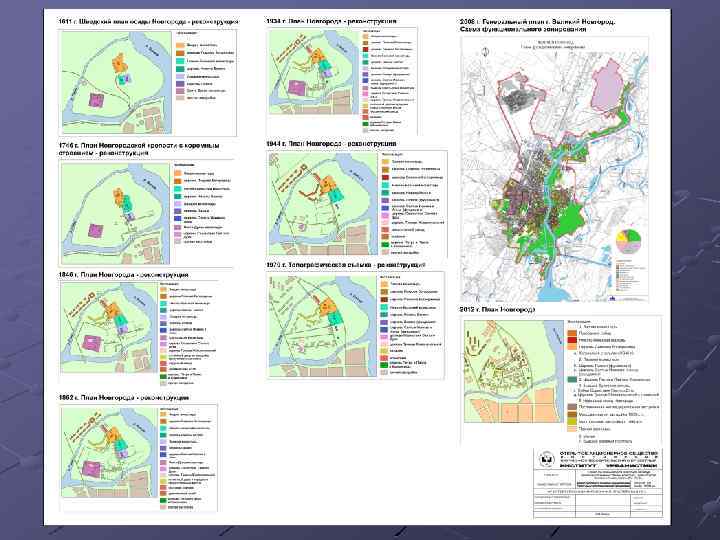Screen dimensions: 720x540
Task: Pick the turquoise swatch in the 1611 legend
Action: [180, 61]
